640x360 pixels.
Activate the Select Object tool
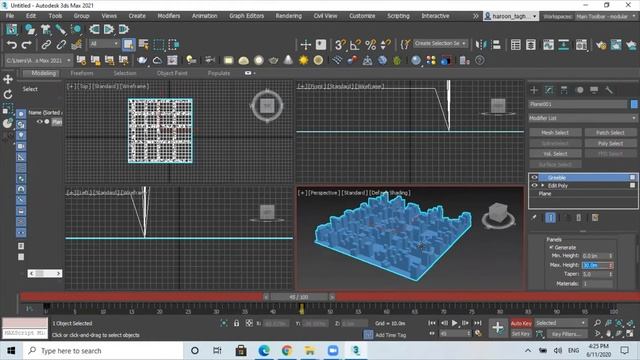pos(129,44)
